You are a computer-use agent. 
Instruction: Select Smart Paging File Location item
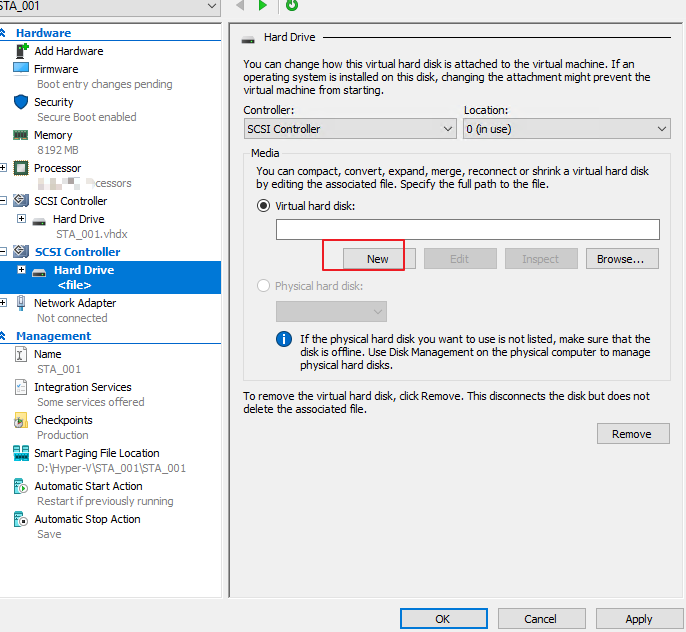pyautogui.click(x=96, y=453)
